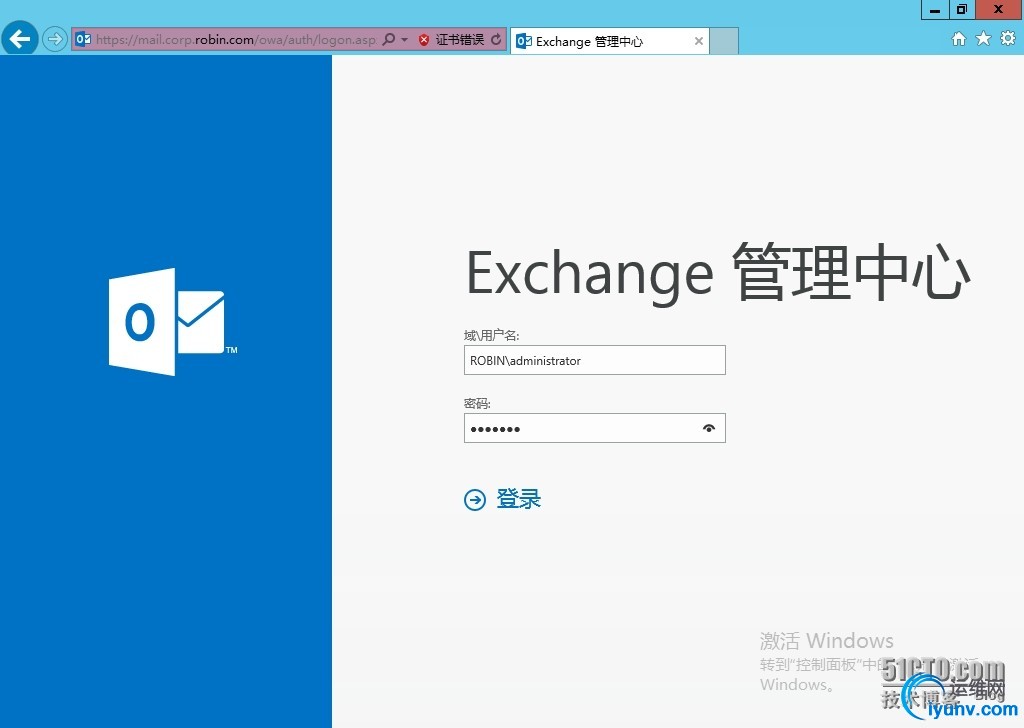Click the 登录 sign-in arrow icon
The width and height of the screenshot is (1024, 728).
point(475,499)
